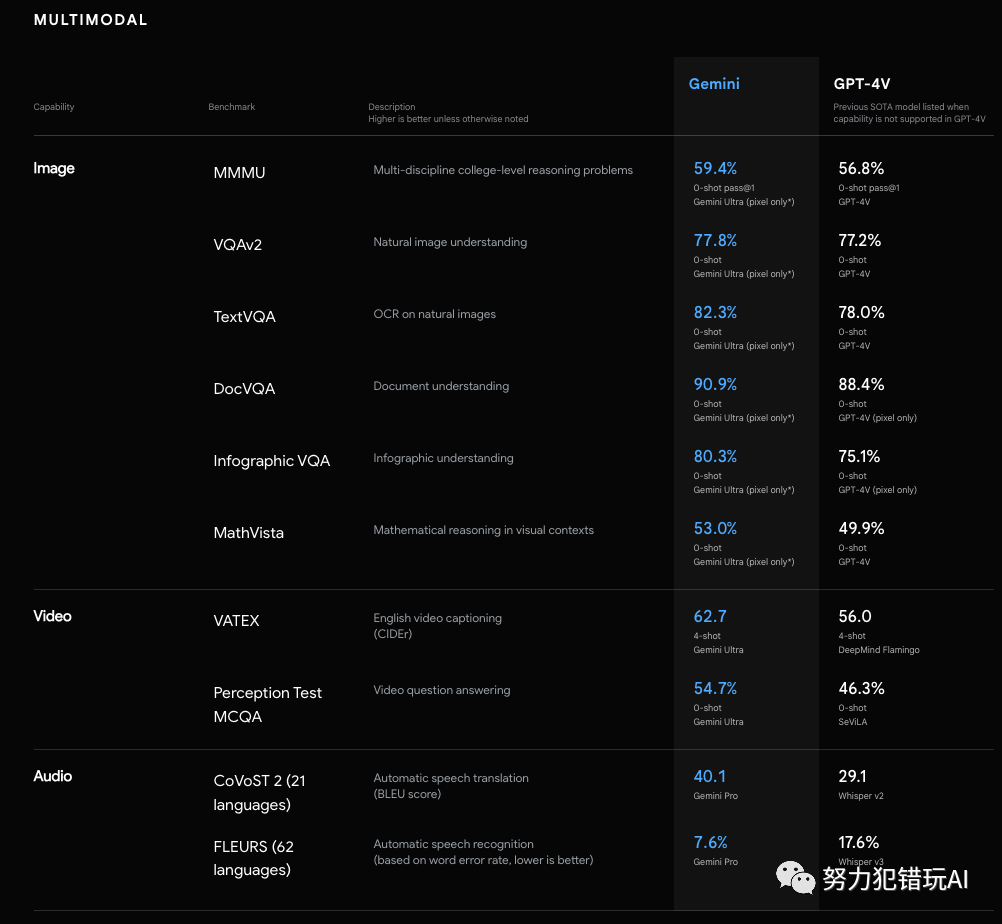Select the GPT-4V column header
This screenshot has width=1002, height=924.
pyautogui.click(x=861, y=84)
